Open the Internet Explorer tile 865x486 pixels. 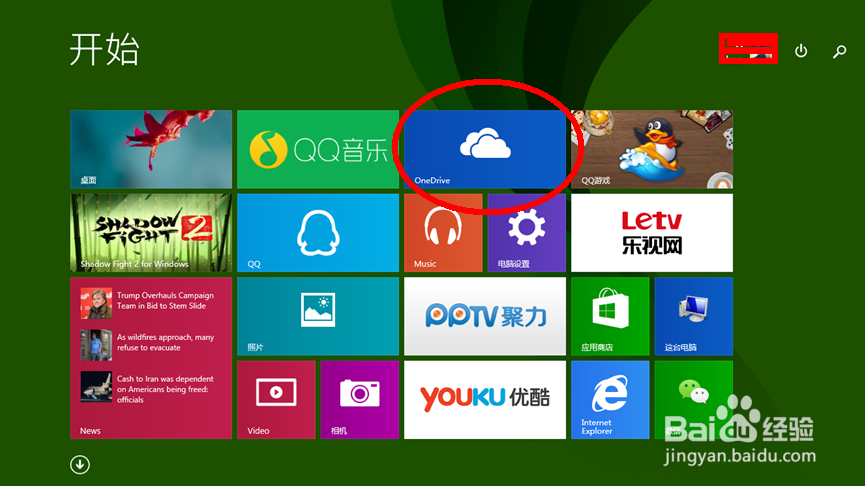coord(610,400)
